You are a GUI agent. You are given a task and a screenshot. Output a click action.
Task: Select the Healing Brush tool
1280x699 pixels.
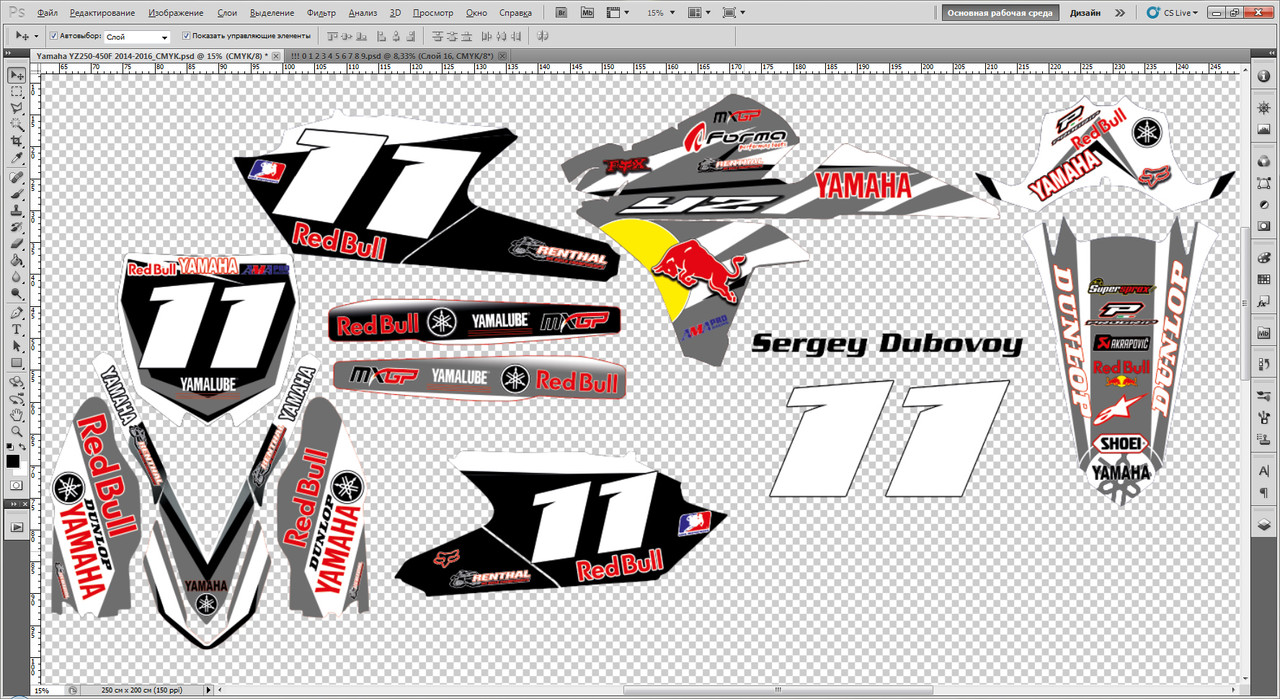pyautogui.click(x=17, y=178)
